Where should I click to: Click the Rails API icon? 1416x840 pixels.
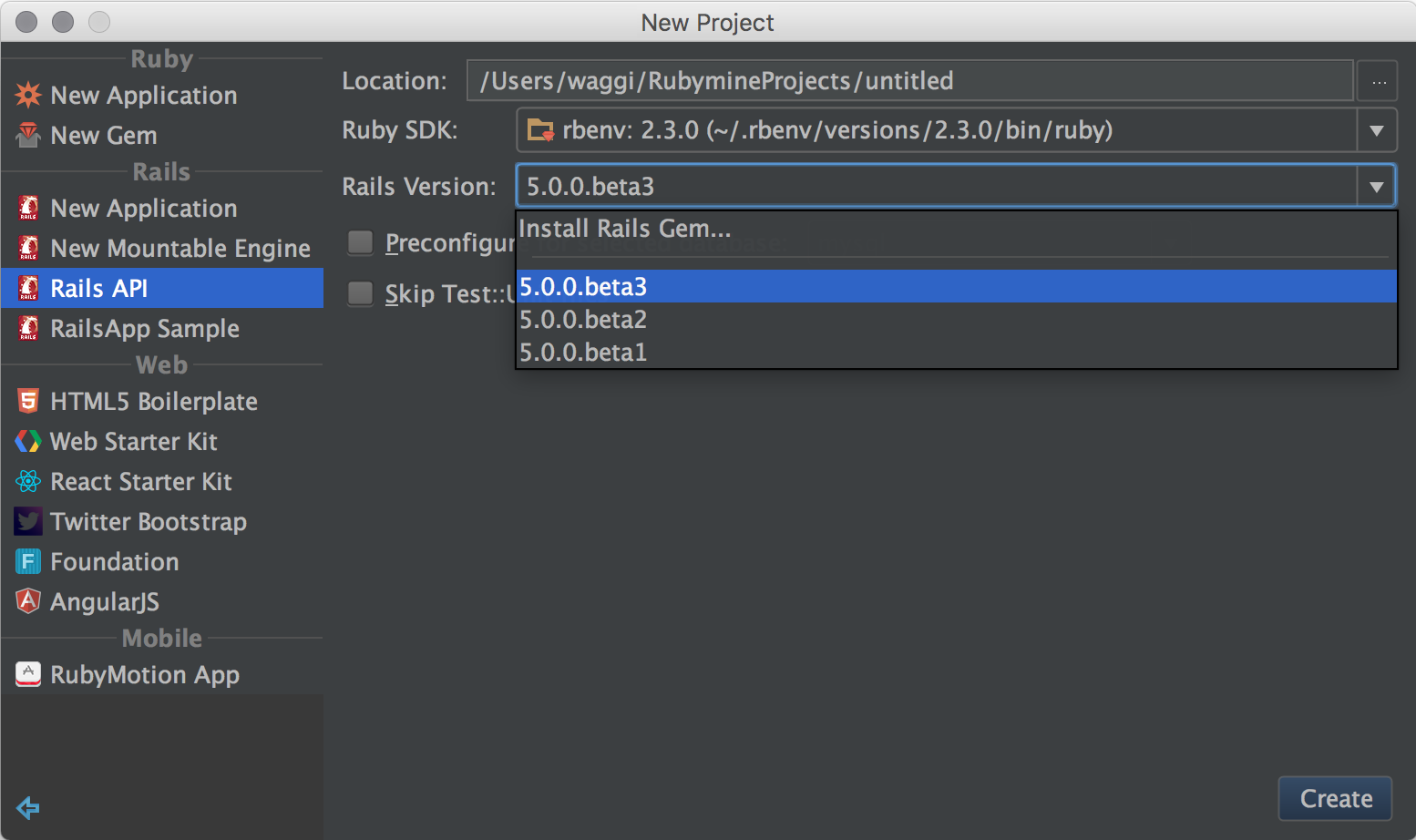coord(28,288)
